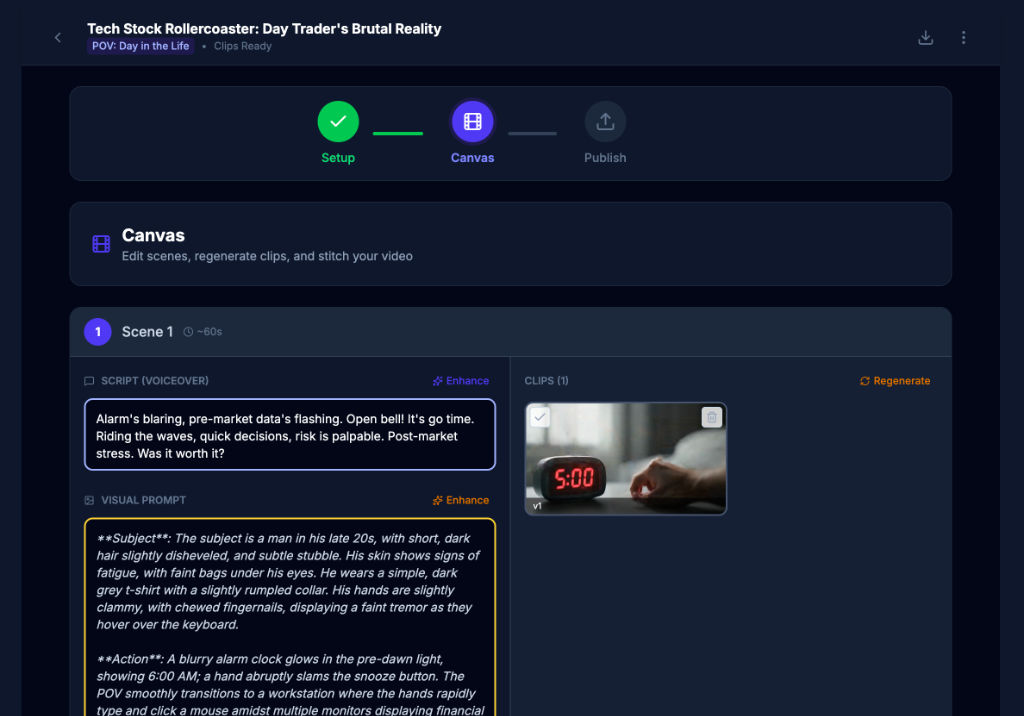This screenshot has width=1024, height=716.
Task: Regenerate the Scene 1 clips
Action: pyautogui.click(x=894, y=381)
